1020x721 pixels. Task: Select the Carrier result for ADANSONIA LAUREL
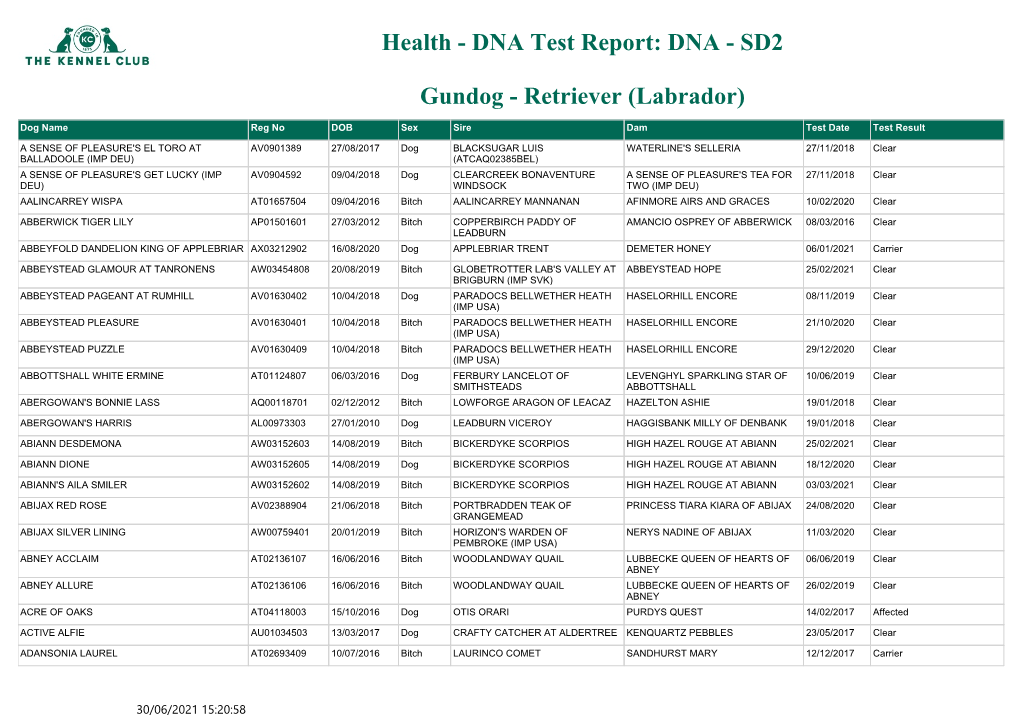tap(887, 653)
